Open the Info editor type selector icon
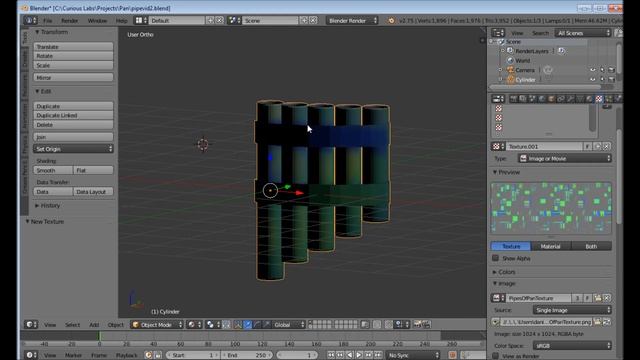640x360 pixels. (x=31, y=20)
